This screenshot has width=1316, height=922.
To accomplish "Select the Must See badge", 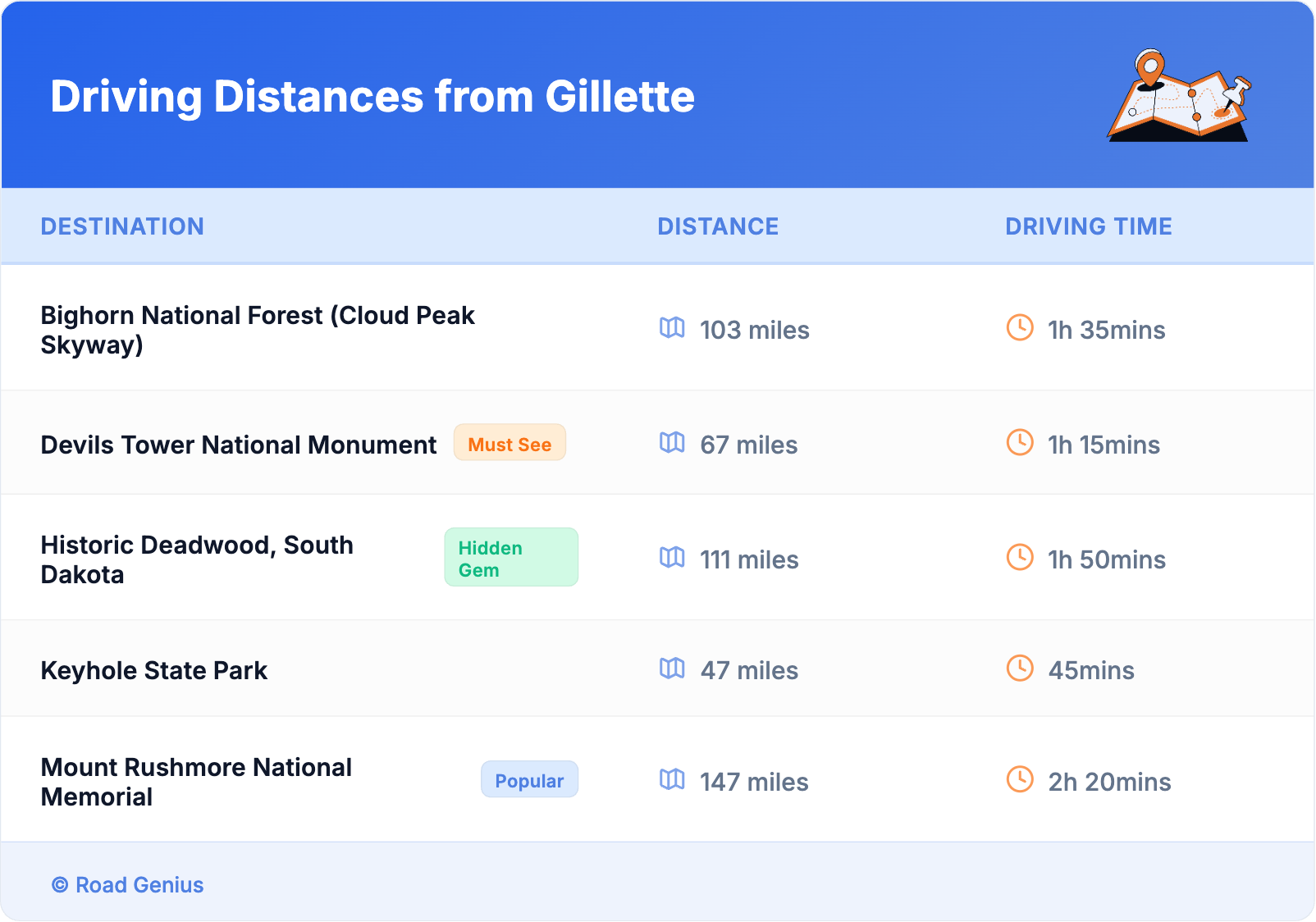I will [x=509, y=444].
